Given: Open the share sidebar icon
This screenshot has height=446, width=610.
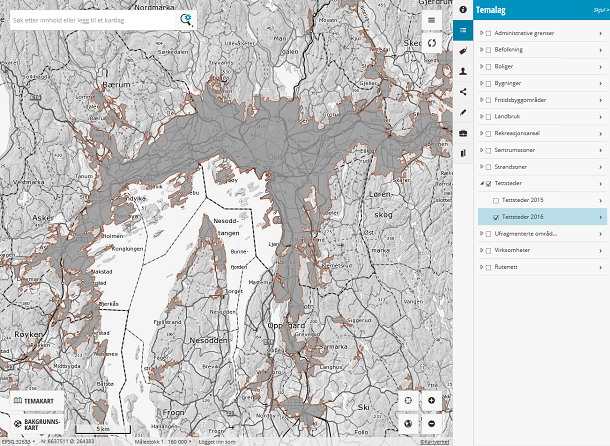Looking at the screenshot, I should (463, 92).
